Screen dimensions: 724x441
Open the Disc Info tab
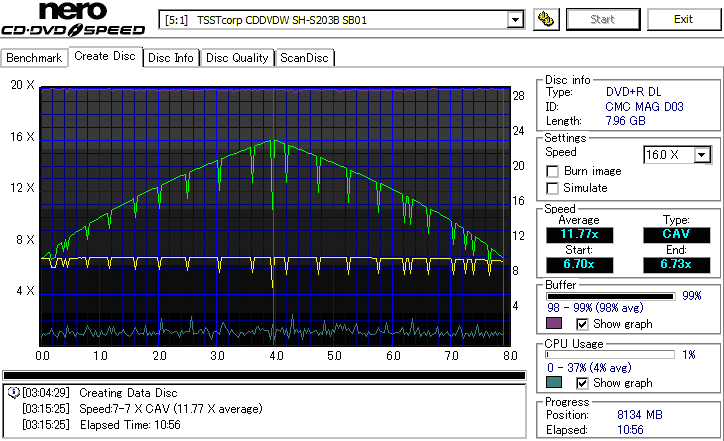[171, 58]
